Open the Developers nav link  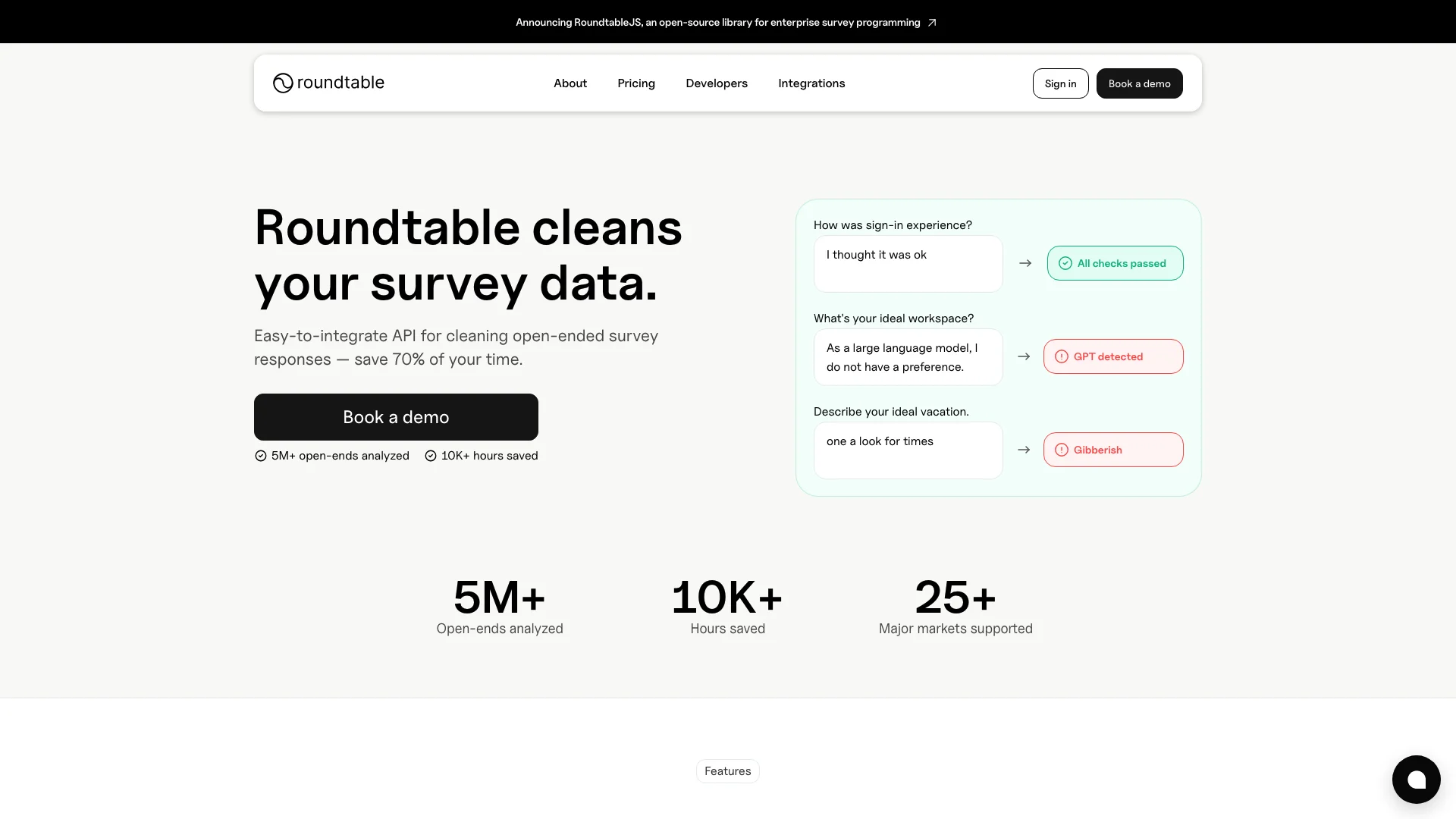point(717,83)
